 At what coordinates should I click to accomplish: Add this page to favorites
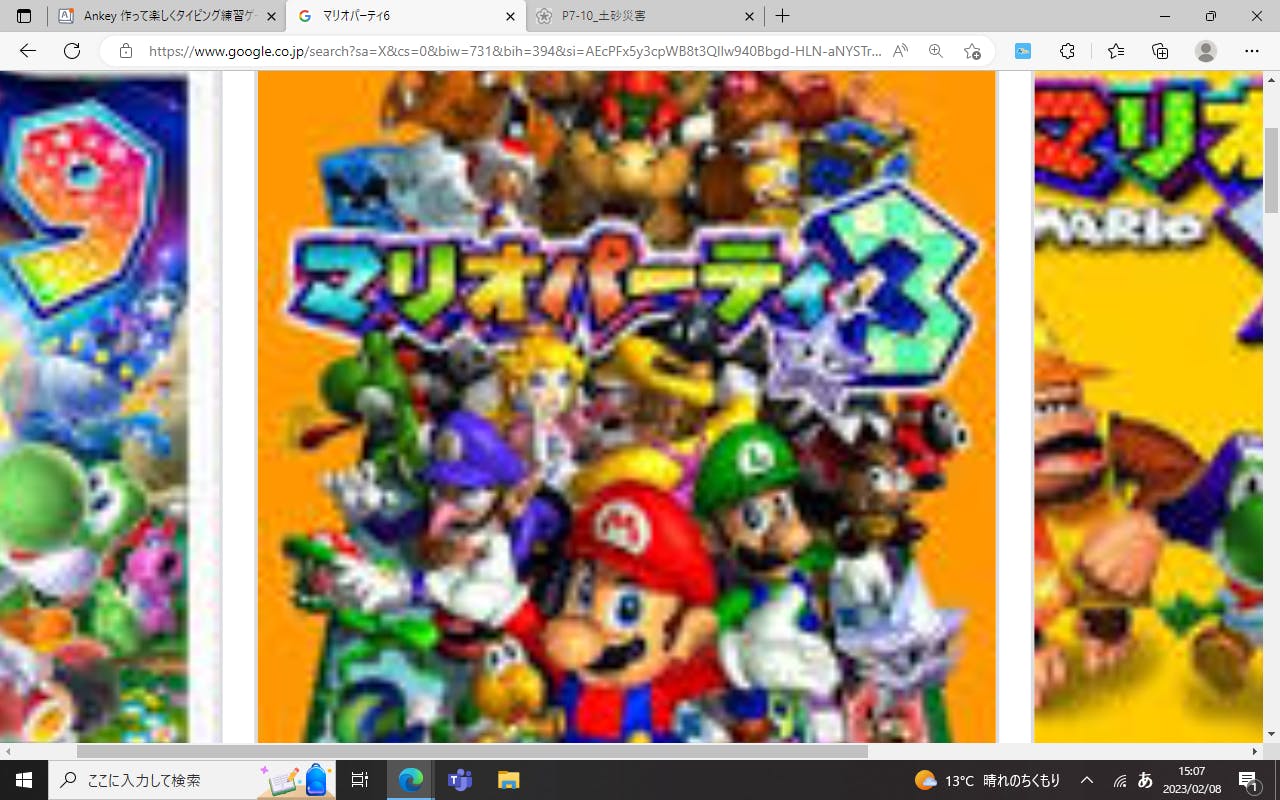972,51
